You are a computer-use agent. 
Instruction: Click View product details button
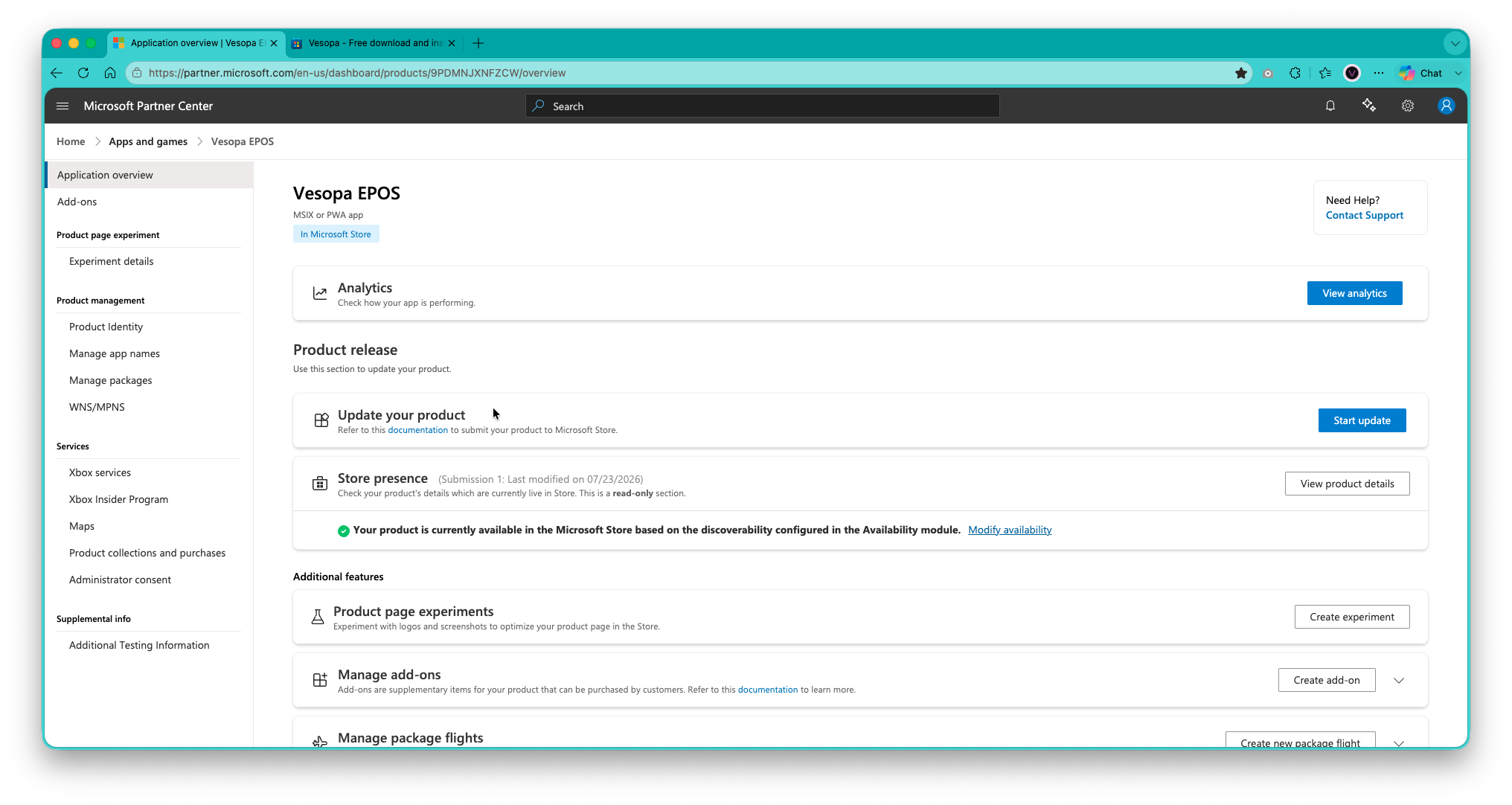[x=1347, y=484]
